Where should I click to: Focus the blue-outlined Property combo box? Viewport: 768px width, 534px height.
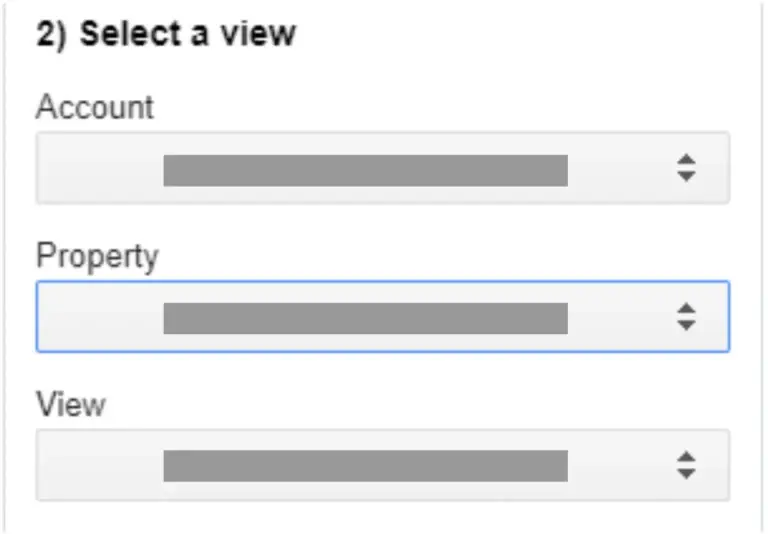[100, 317]
